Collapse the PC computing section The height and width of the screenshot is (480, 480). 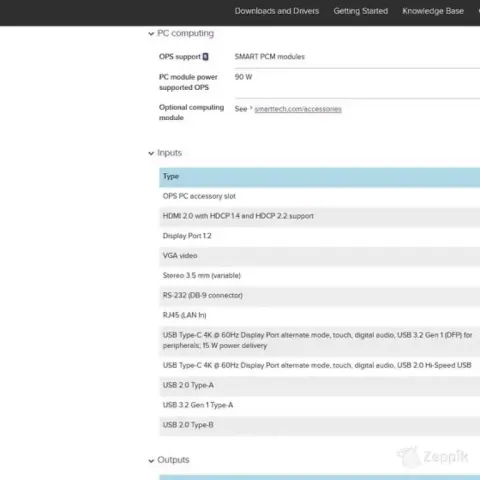pos(151,34)
